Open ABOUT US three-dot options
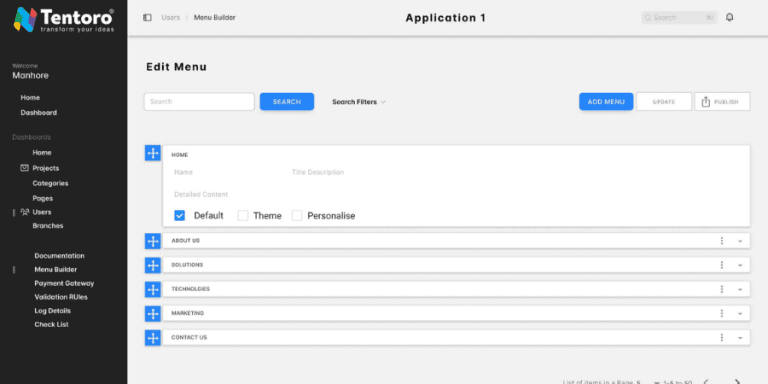This screenshot has height=384, width=768. coord(721,240)
